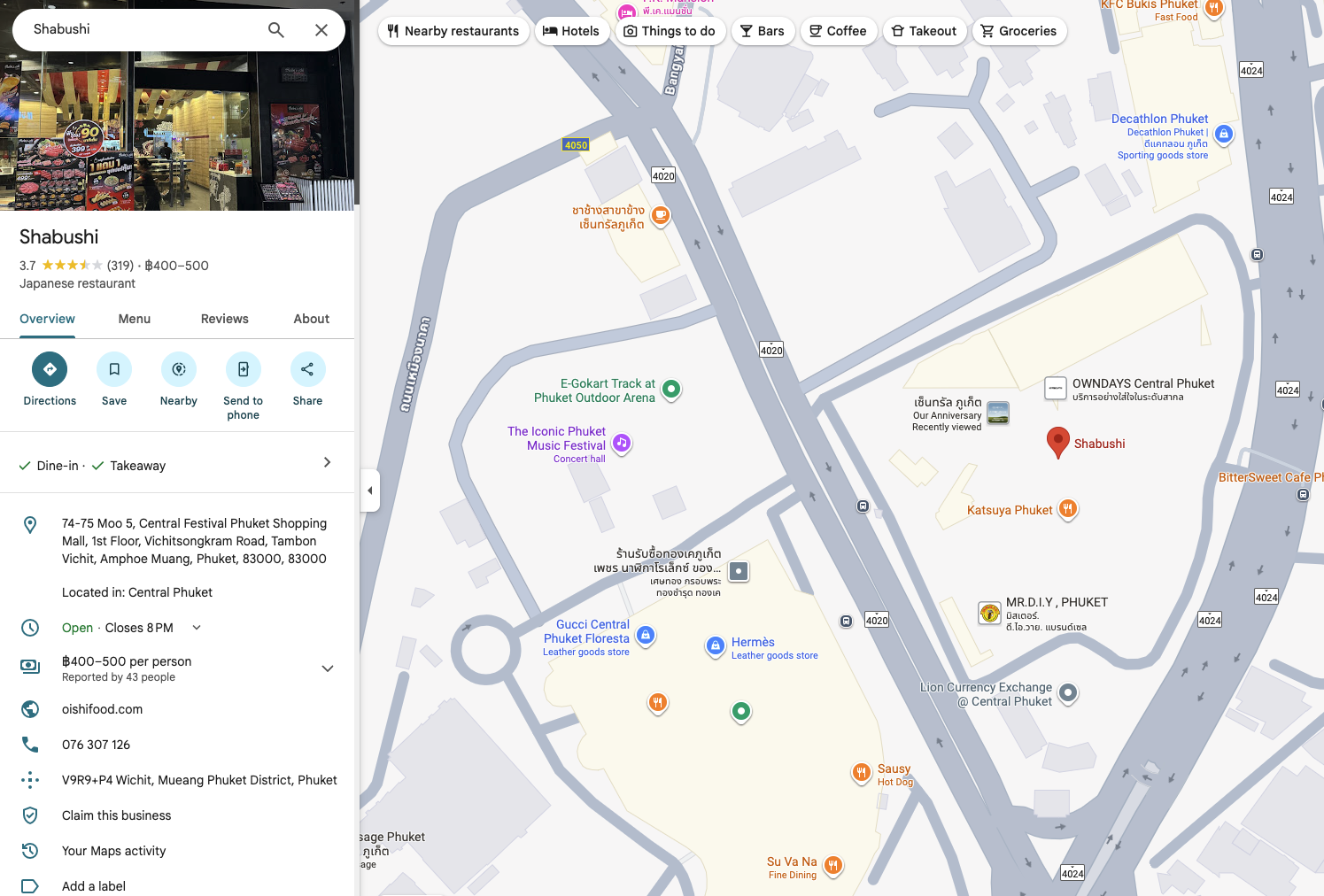This screenshot has width=1324, height=896.
Task: Open the Dine-in and Takeaway service options
Action: (x=177, y=464)
